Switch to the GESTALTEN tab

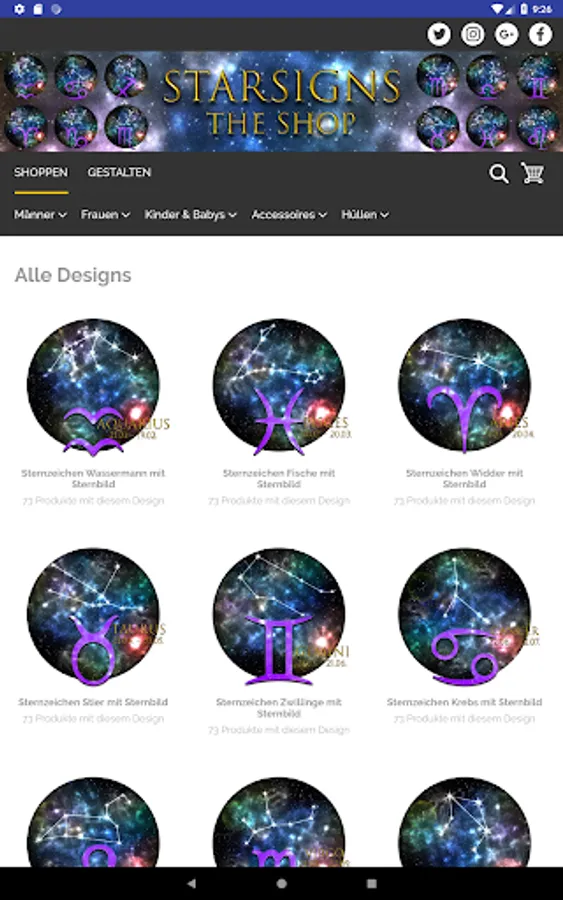[119, 172]
